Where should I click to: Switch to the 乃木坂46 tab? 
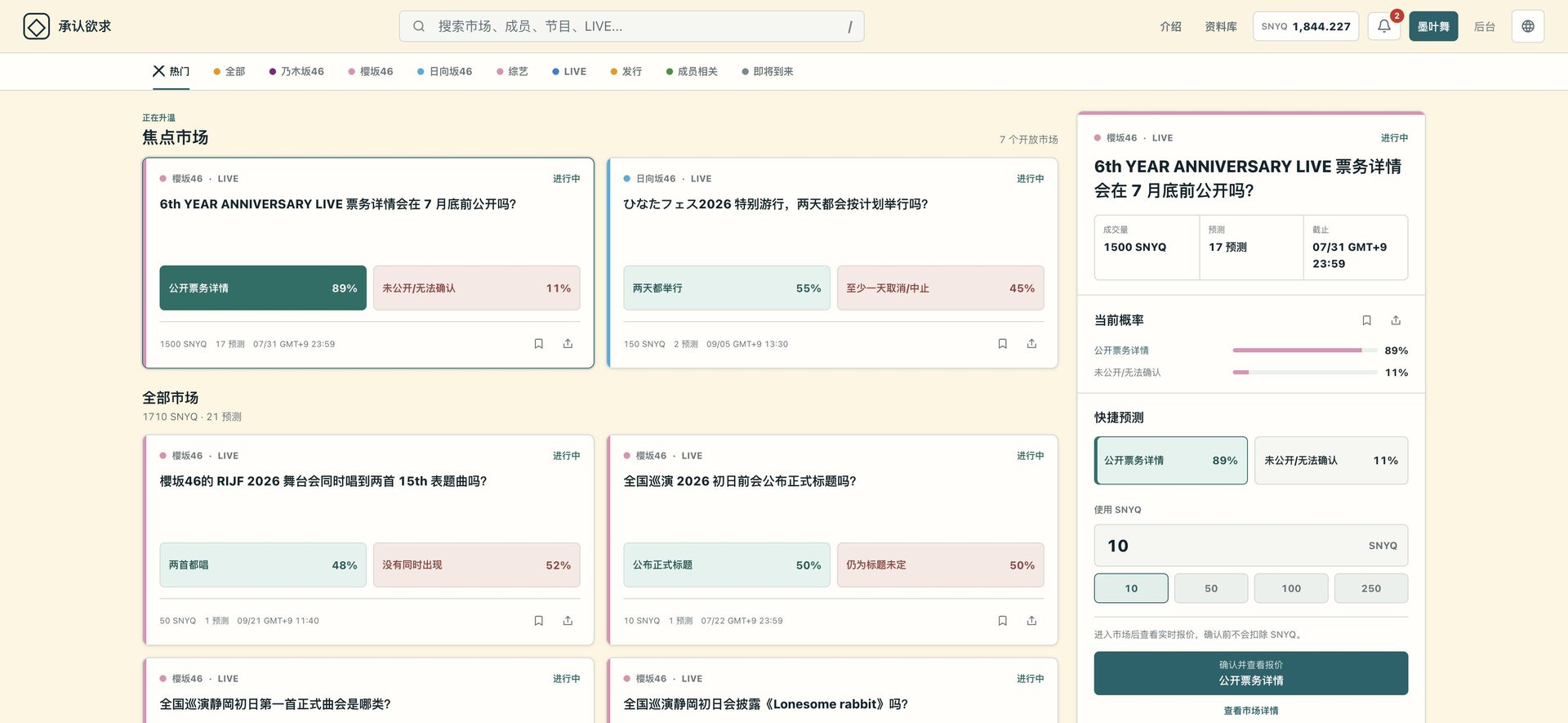pyautogui.click(x=296, y=71)
